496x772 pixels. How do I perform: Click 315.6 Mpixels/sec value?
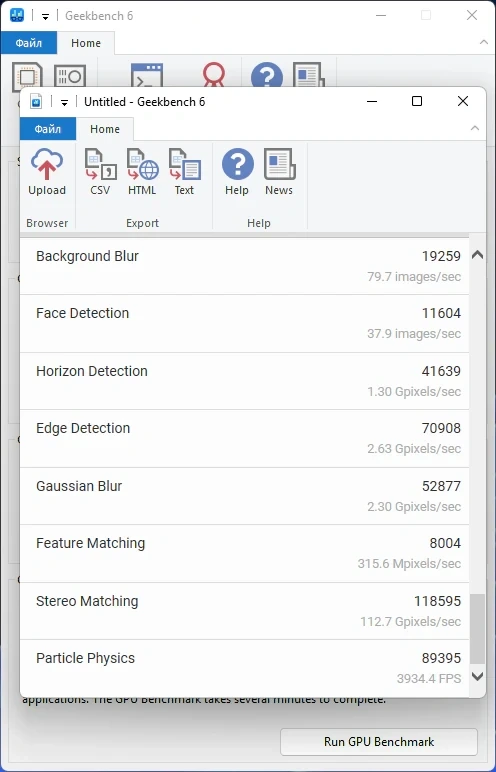(x=409, y=564)
